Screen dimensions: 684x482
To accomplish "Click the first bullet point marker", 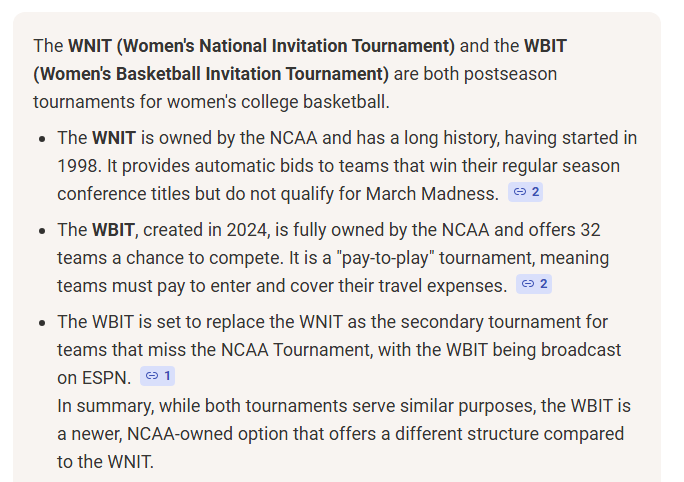I will [41, 138].
